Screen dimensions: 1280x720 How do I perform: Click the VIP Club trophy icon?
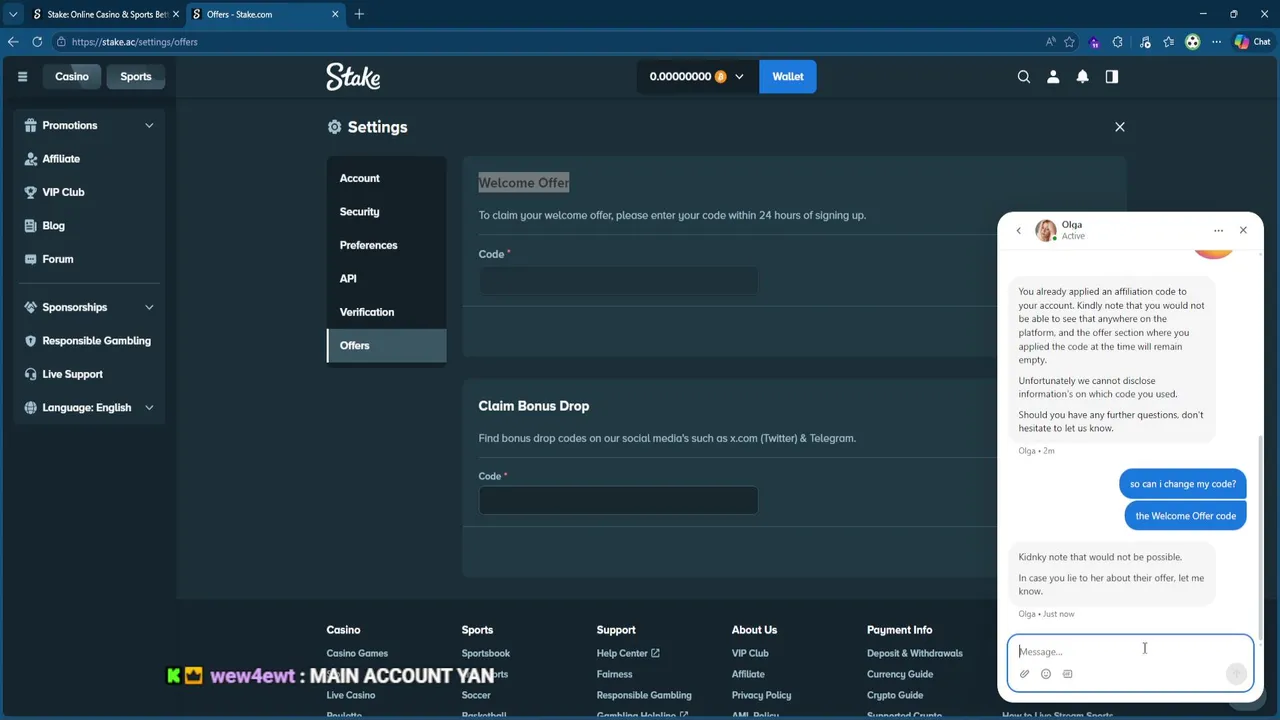pos(31,192)
